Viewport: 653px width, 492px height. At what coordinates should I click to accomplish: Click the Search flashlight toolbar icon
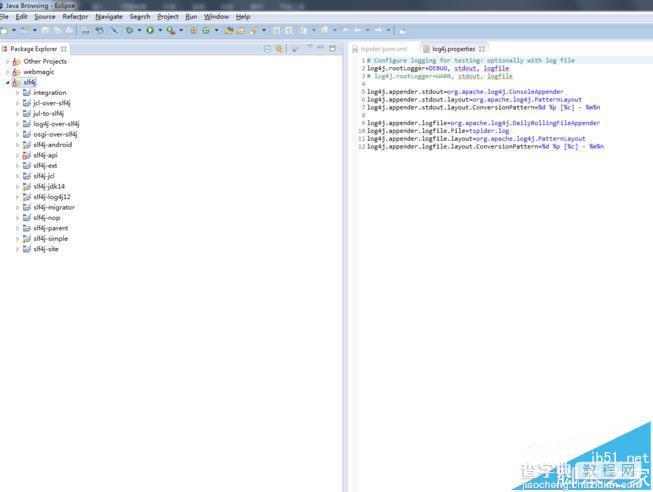(x=254, y=30)
